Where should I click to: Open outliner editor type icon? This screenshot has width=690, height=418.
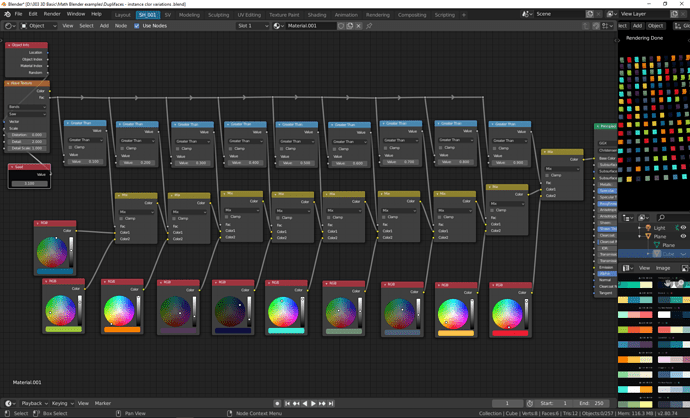point(628,218)
